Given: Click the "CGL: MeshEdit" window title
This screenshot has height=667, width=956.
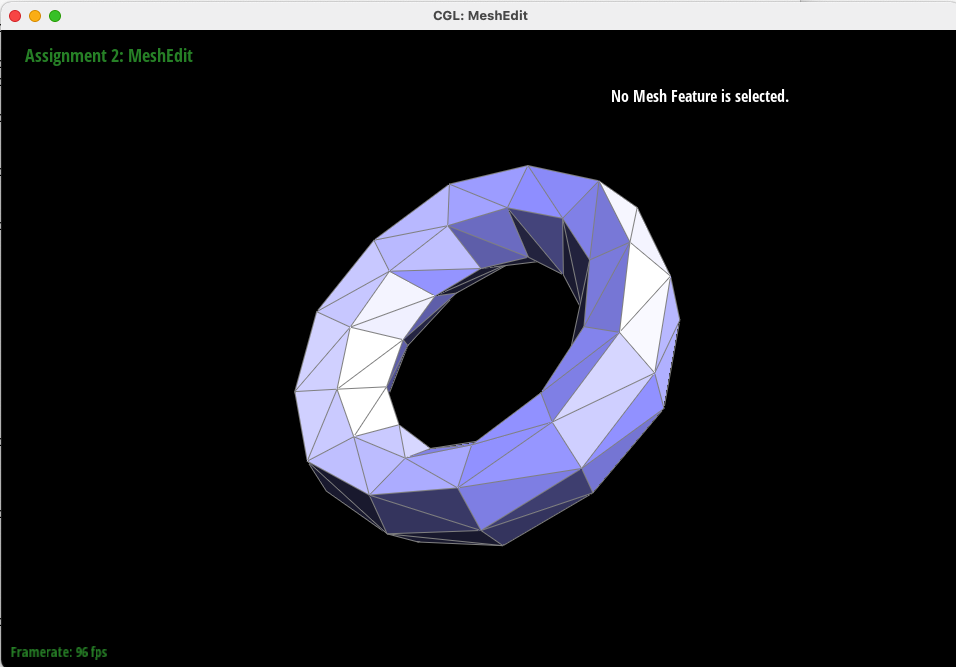Looking at the screenshot, I should point(480,16).
